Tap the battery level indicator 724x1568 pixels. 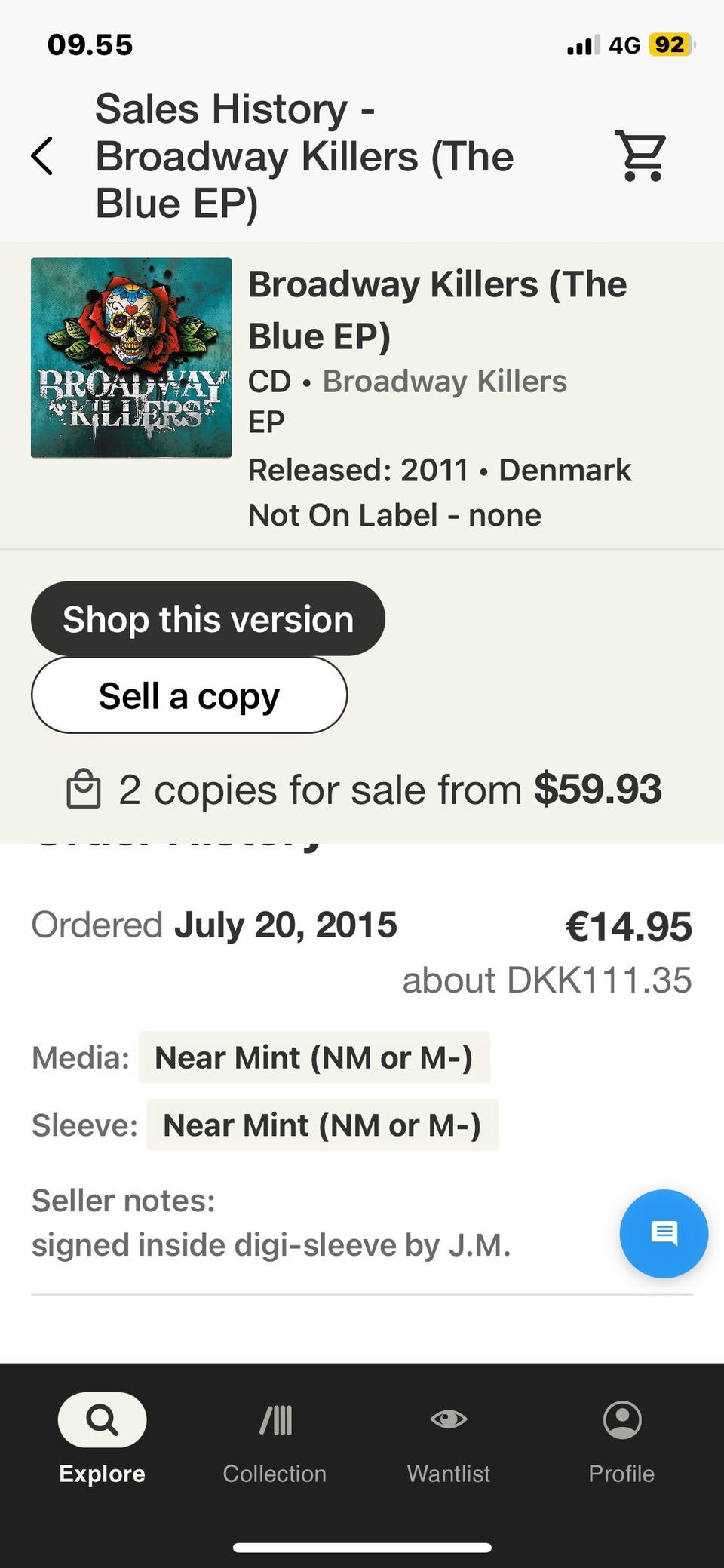pyautogui.click(x=670, y=45)
